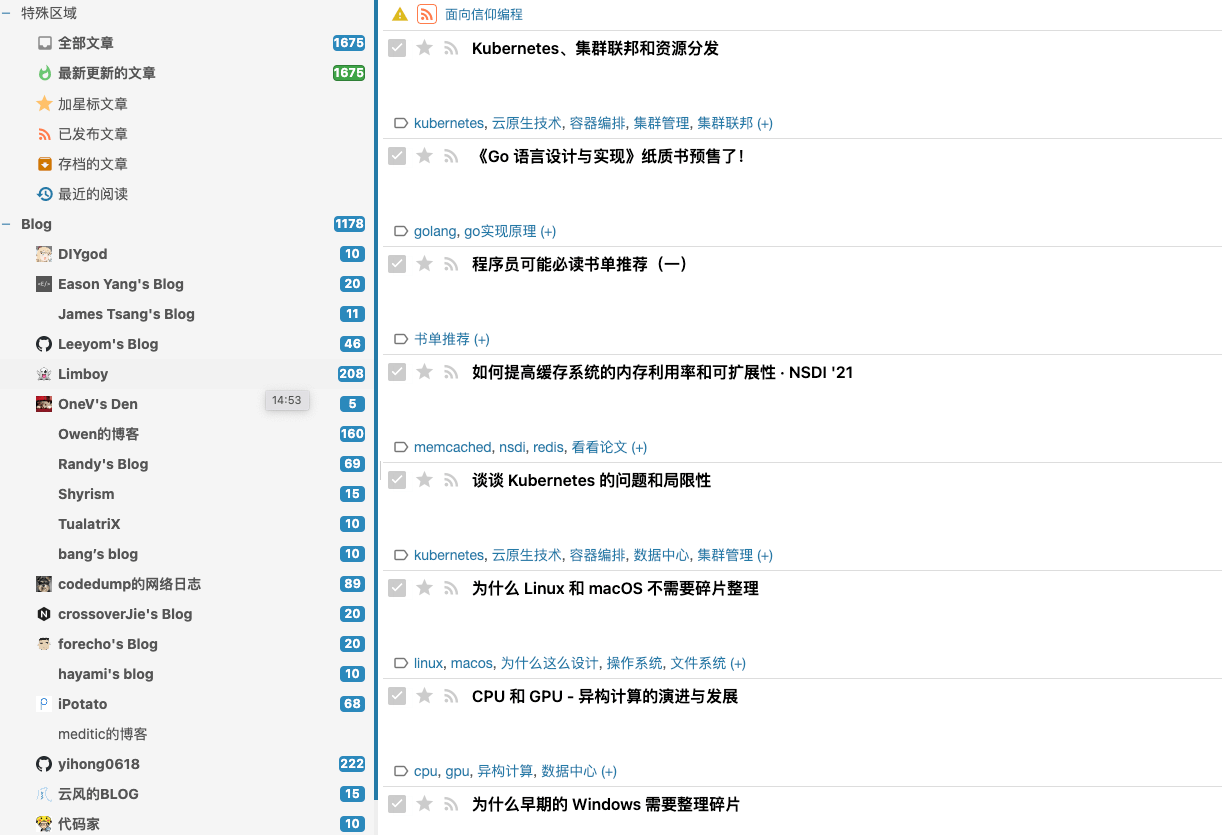
Task: Click the 1178 unread badge on Blog
Action: coord(350,224)
